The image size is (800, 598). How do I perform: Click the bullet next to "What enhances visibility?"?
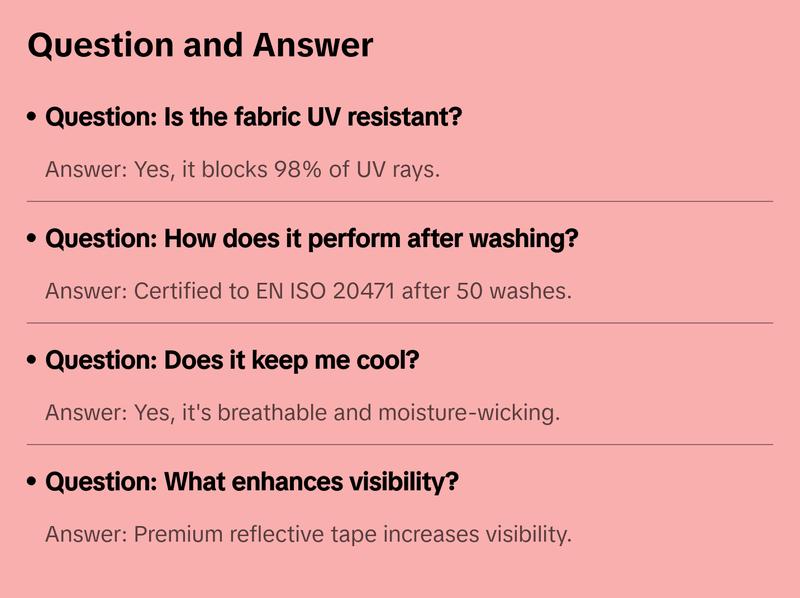click(x=33, y=483)
